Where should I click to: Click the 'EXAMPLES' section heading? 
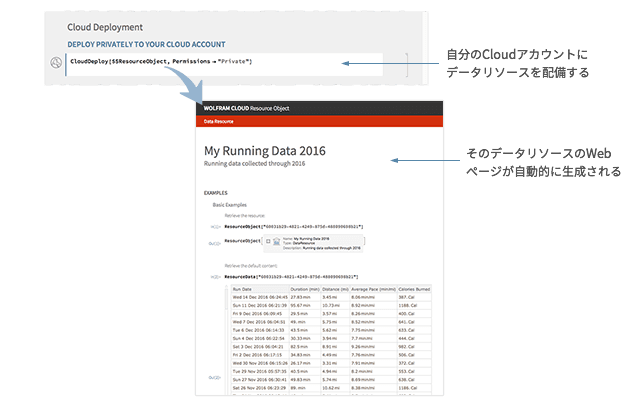[x=216, y=193]
